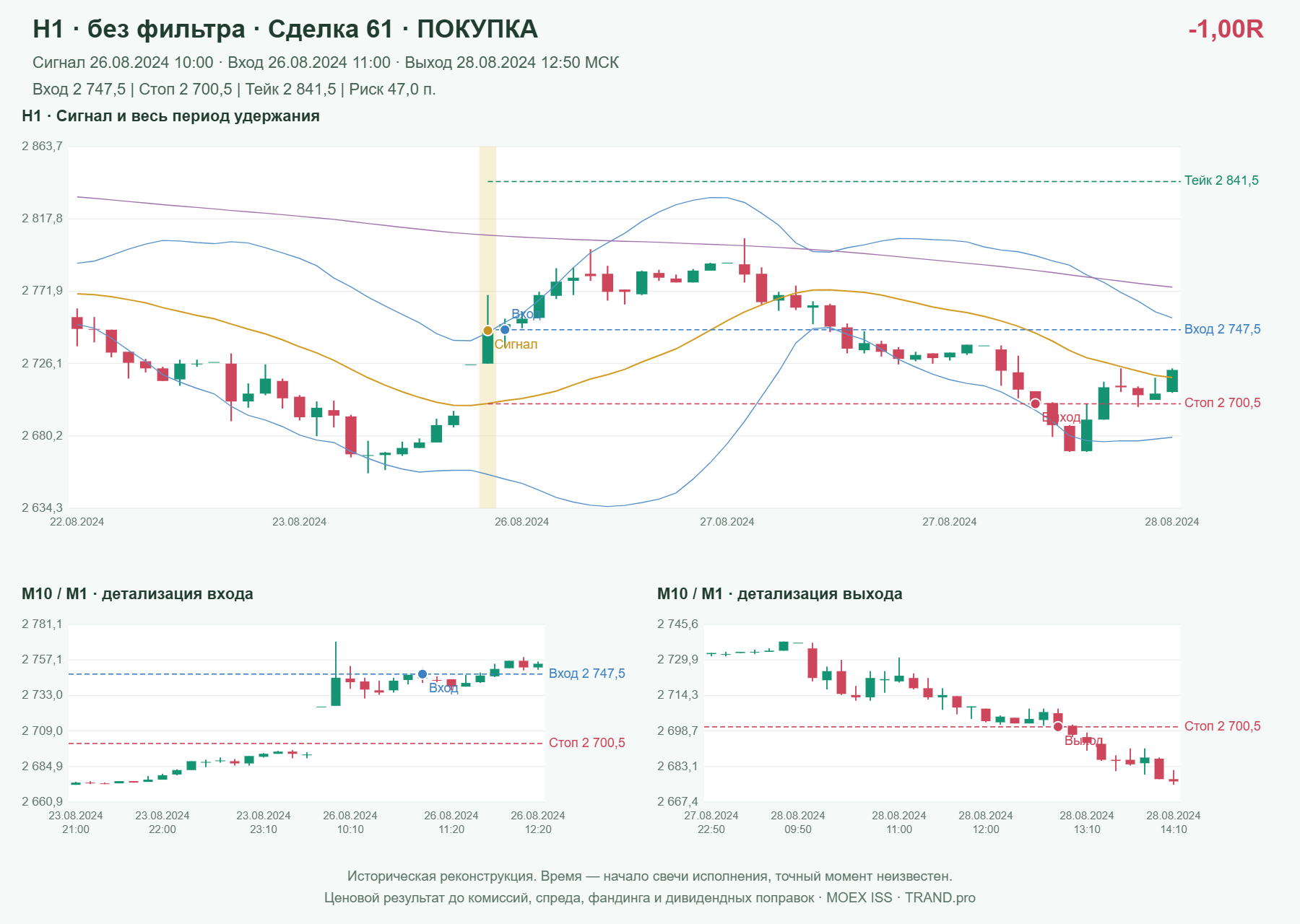Click the y-axis value '2 726,1'
Viewport: 1300px width, 924px height.
[42, 363]
